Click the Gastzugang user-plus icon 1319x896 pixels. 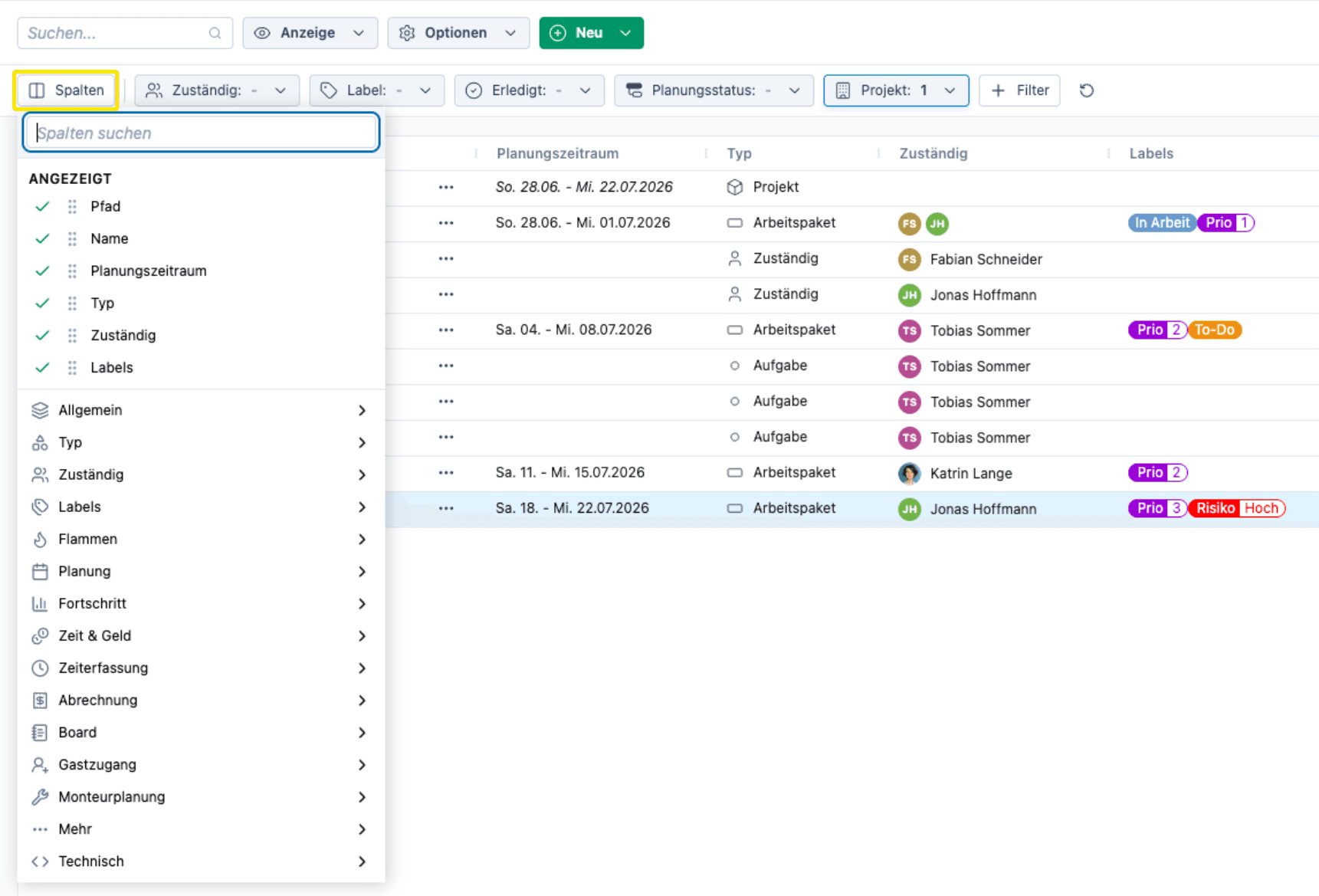click(40, 764)
